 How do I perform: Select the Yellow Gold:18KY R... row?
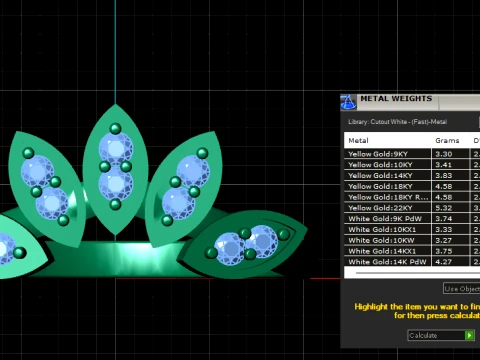pyautogui.click(x=412, y=197)
